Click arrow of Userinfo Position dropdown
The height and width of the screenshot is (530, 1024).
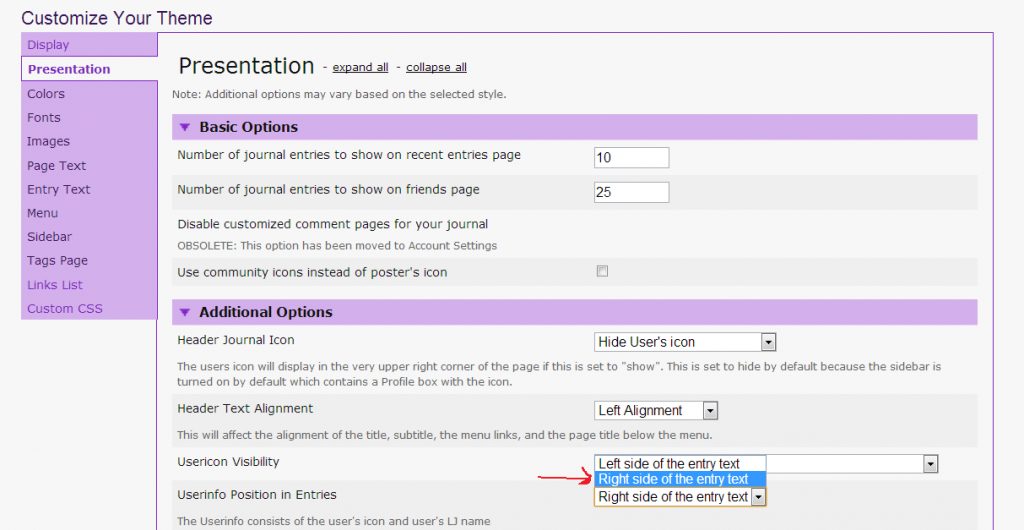tap(758, 497)
